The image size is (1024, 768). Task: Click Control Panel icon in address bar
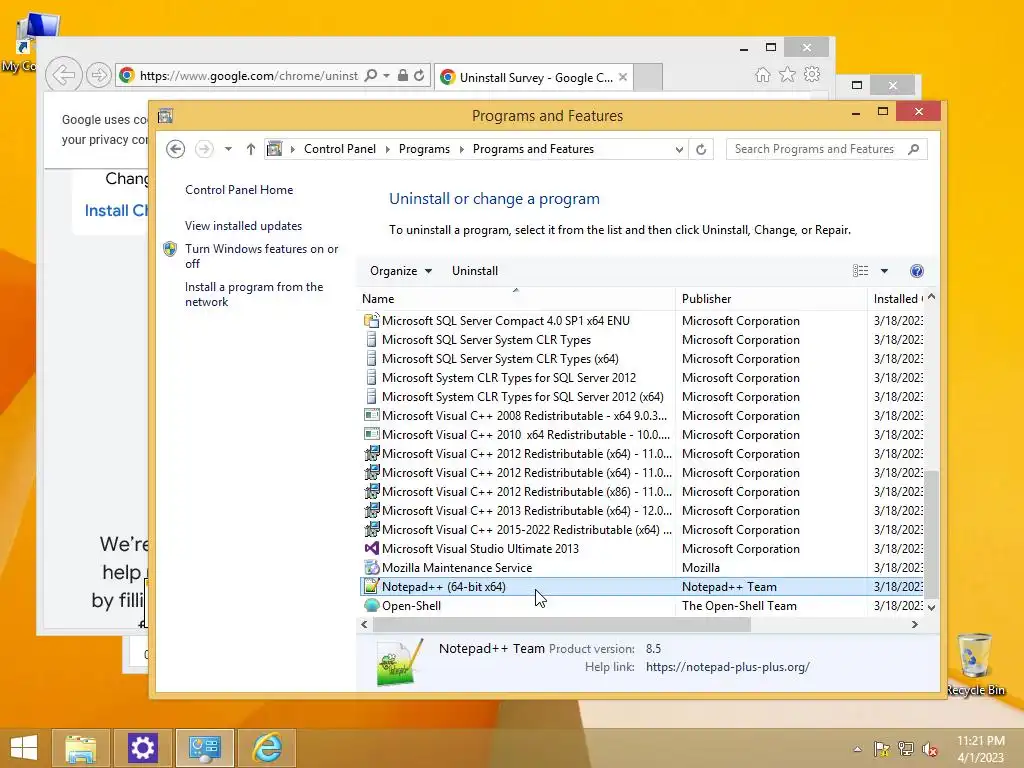pyautogui.click(x=275, y=150)
